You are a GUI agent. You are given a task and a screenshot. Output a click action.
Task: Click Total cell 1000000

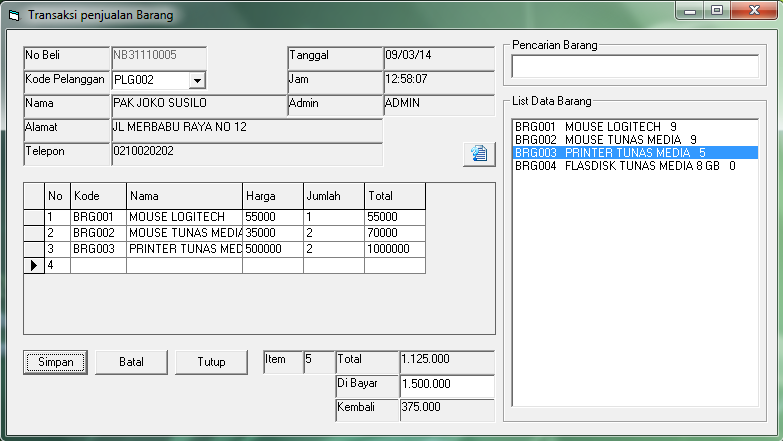point(395,249)
